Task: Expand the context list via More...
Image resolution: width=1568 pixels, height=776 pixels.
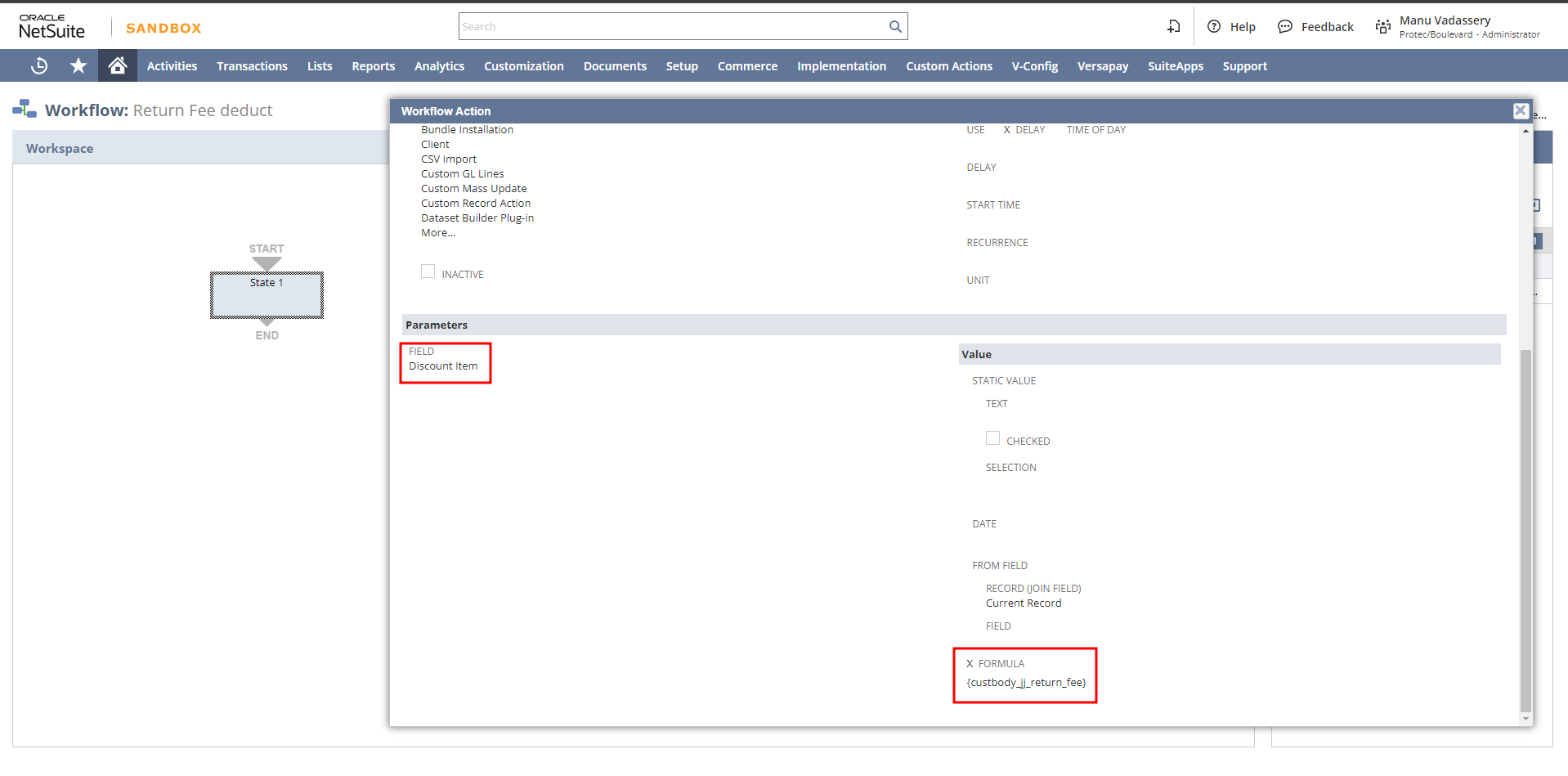Action: (x=438, y=233)
